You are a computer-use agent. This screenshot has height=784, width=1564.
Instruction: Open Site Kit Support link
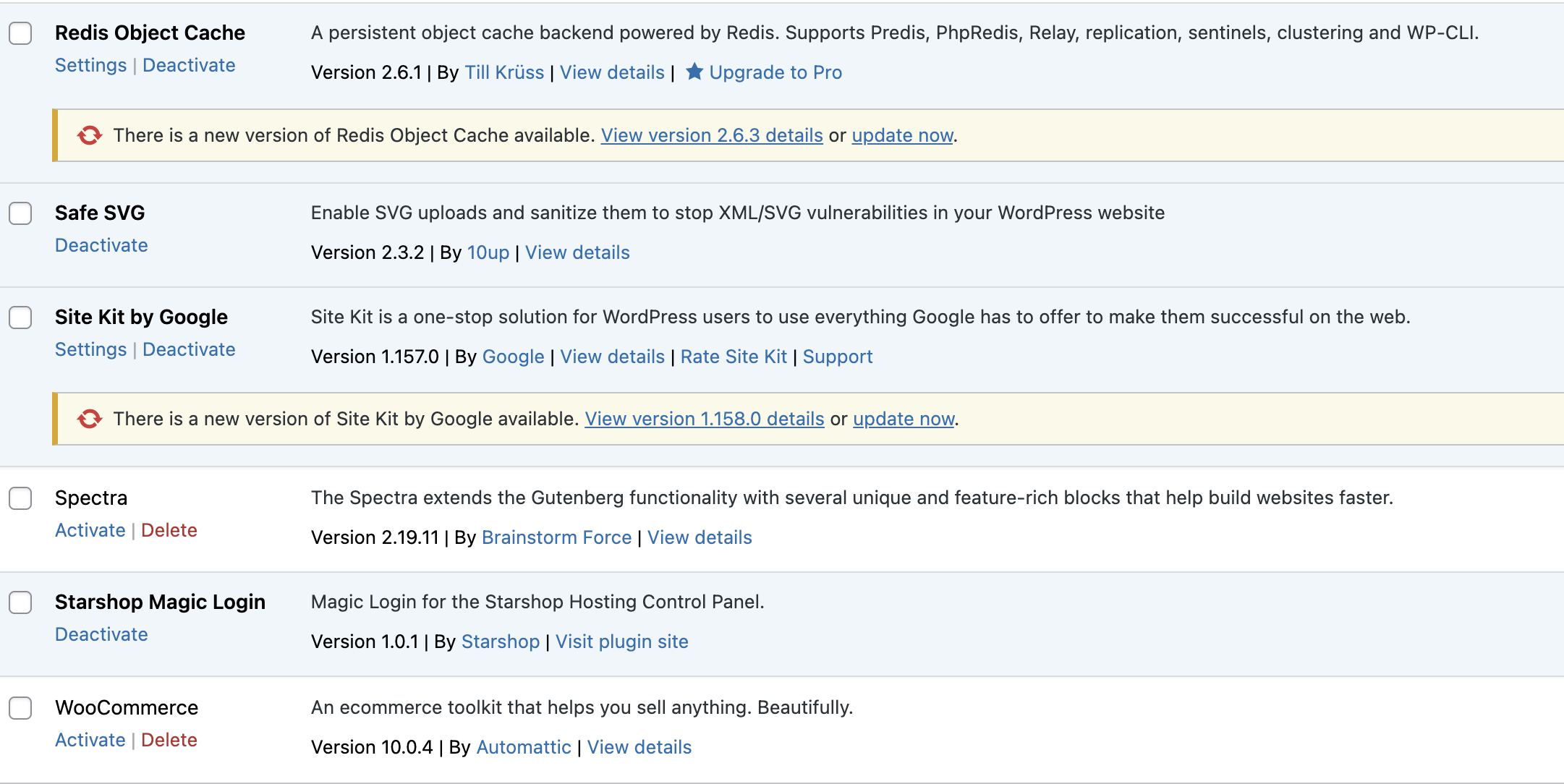coord(838,357)
